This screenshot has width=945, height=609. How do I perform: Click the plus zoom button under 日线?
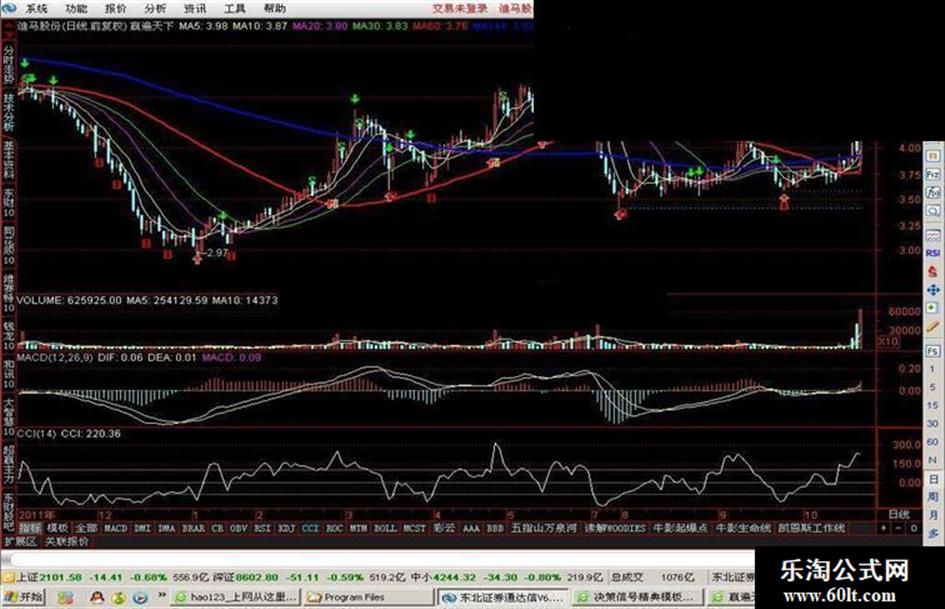[884, 528]
